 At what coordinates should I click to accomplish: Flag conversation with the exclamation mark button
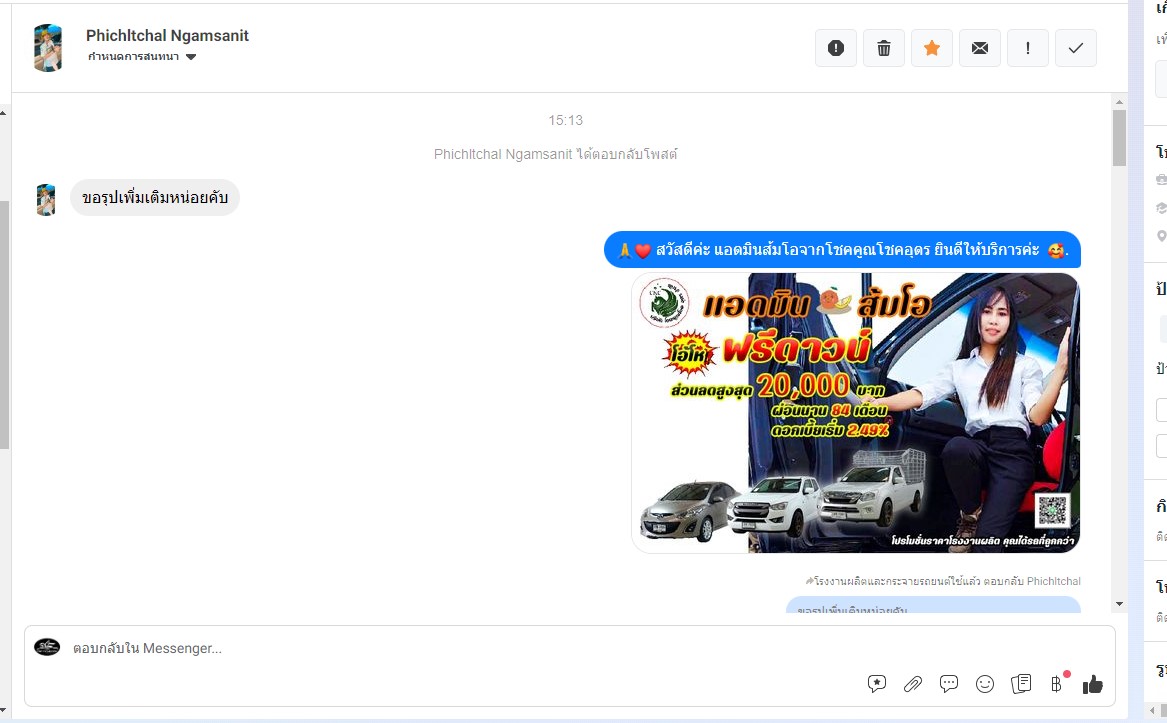[1028, 48]
